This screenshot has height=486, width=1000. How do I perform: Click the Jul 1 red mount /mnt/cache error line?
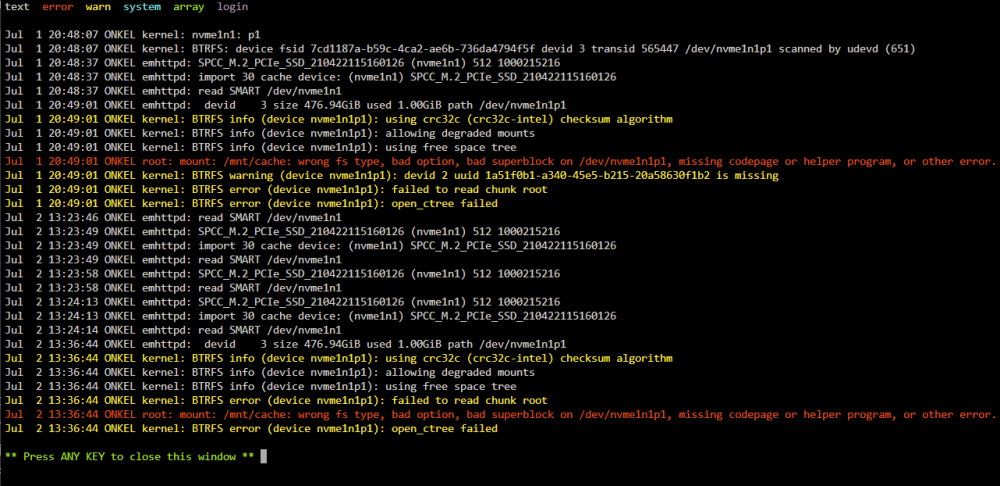pyautogui.click(x=500, y=161)
